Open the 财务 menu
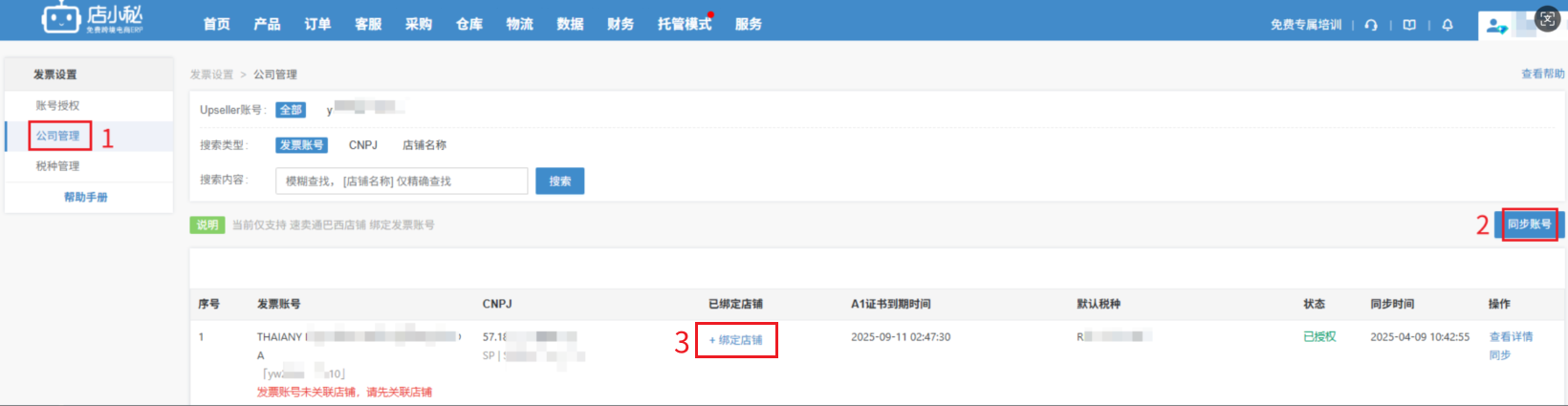Screen dimensions: 1568x406 click(621, 24)
